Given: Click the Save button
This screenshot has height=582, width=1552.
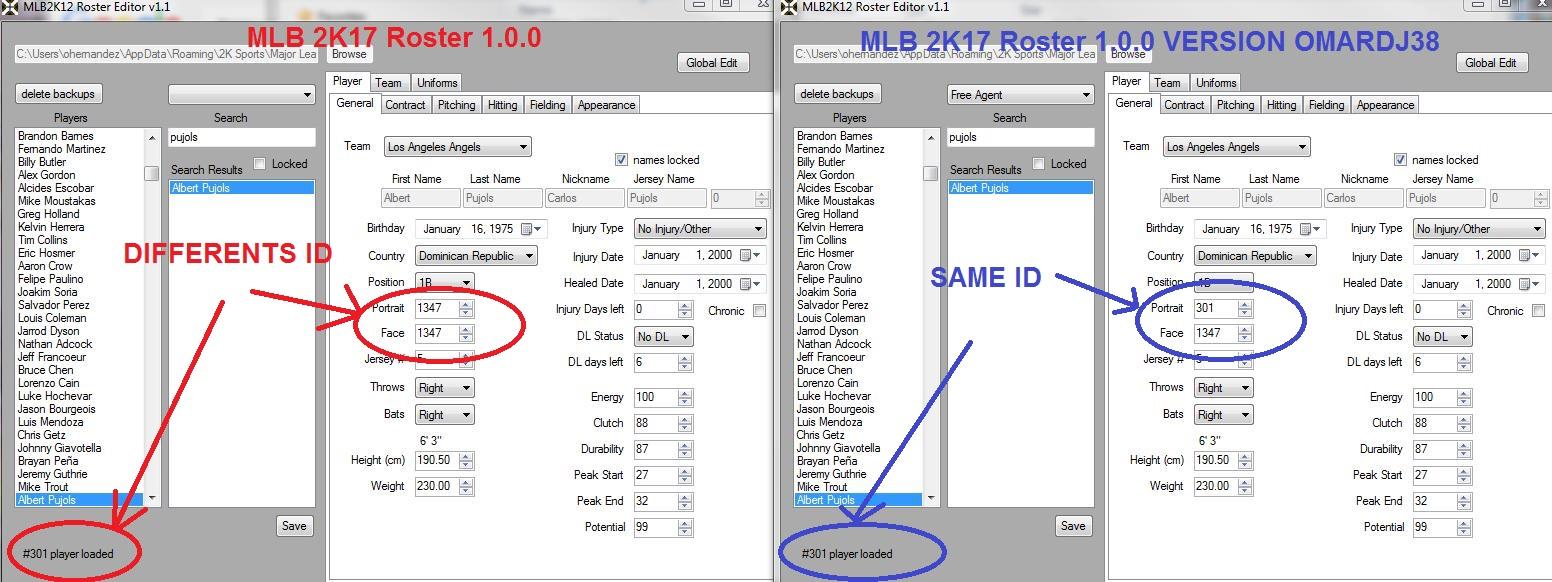Looking at the screenshot, I should click(x=294, y=525).
